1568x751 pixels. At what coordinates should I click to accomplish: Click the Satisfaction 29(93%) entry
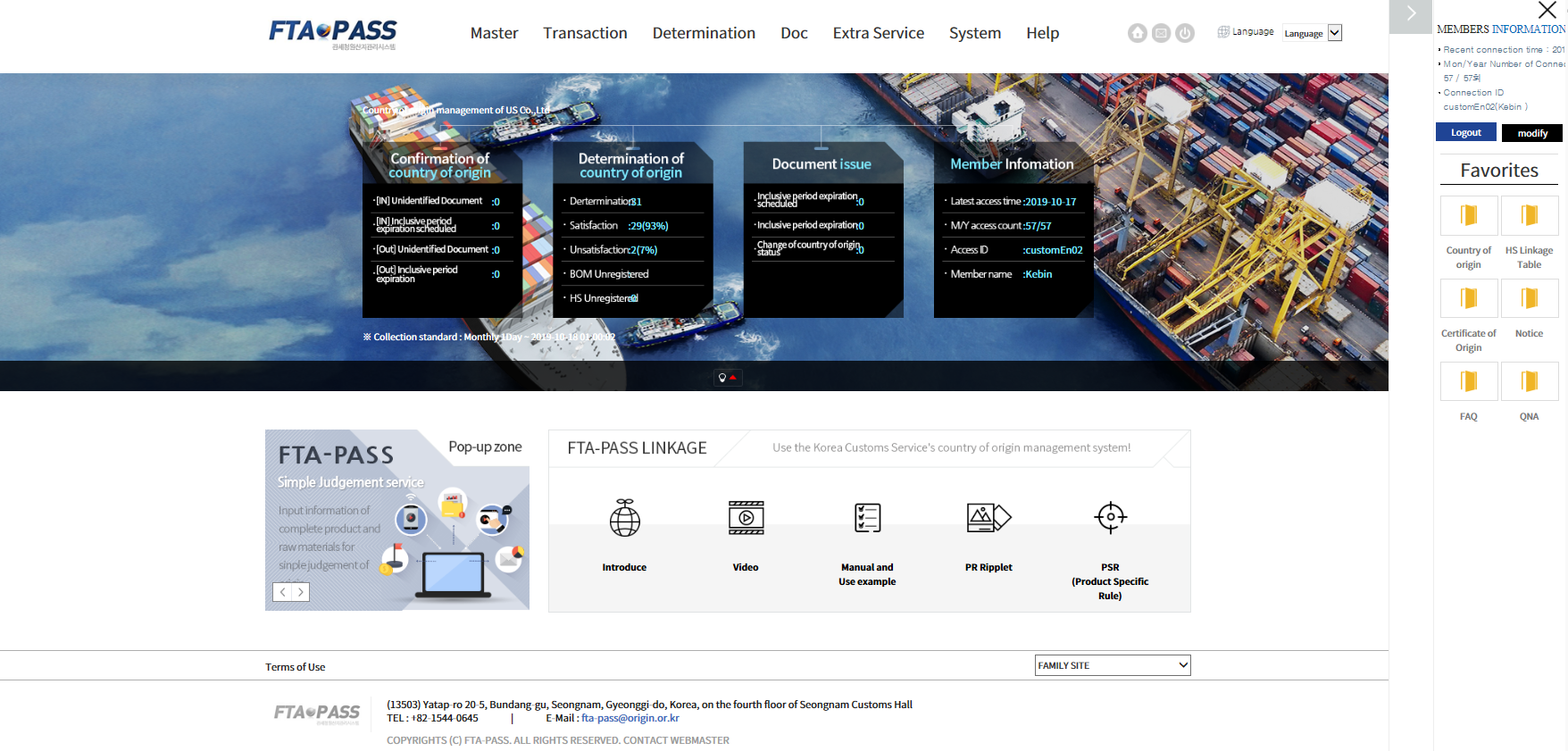pyautogui.click(x=619, y=226)
